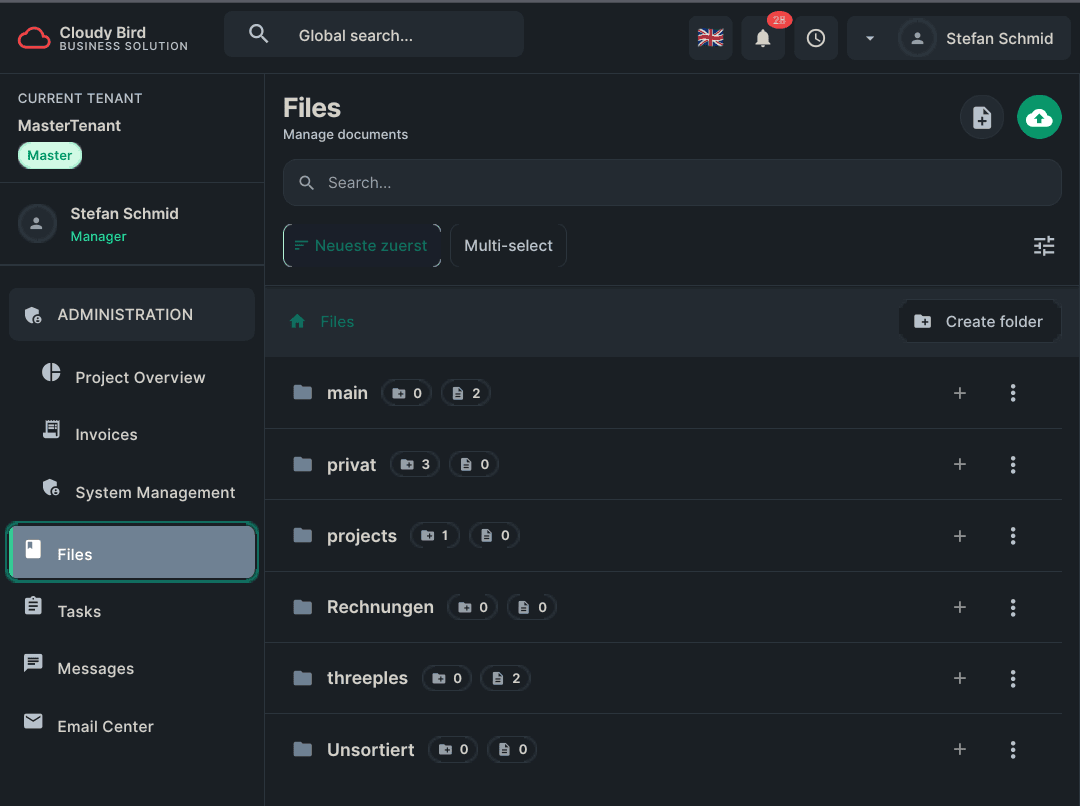Navigate to Project Overview
The image size is (1080, 806).
[140, 377]
